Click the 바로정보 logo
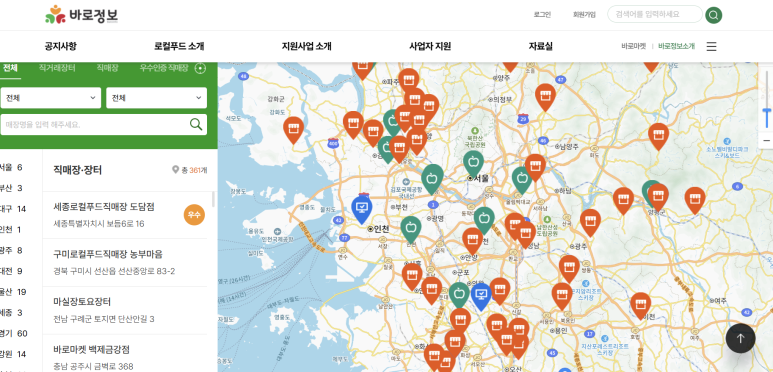The width and height of the screenshot is (773, 372). (x=81, y=15)
